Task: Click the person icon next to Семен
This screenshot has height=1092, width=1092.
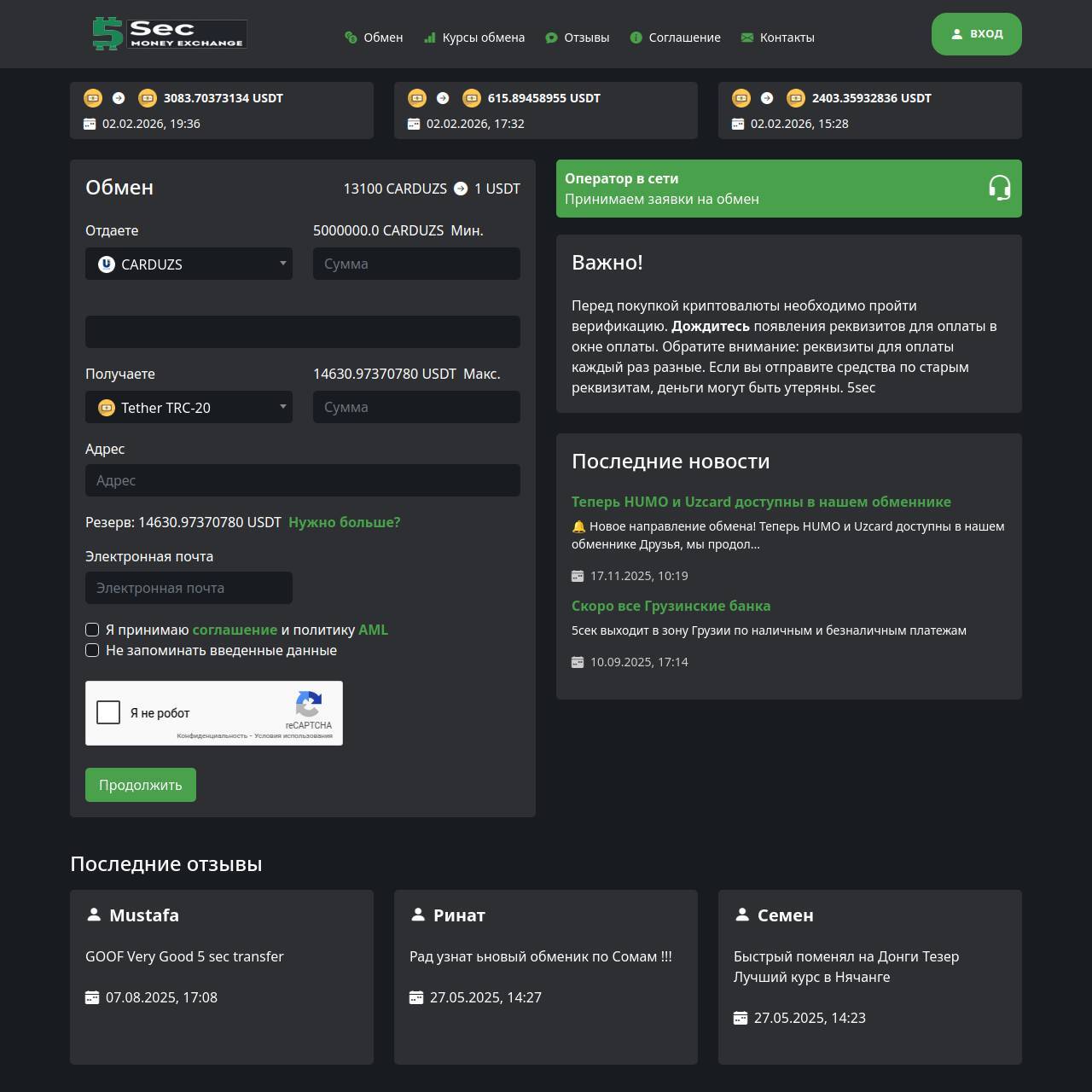Action: pyautogui.click(x=742, y=915)
